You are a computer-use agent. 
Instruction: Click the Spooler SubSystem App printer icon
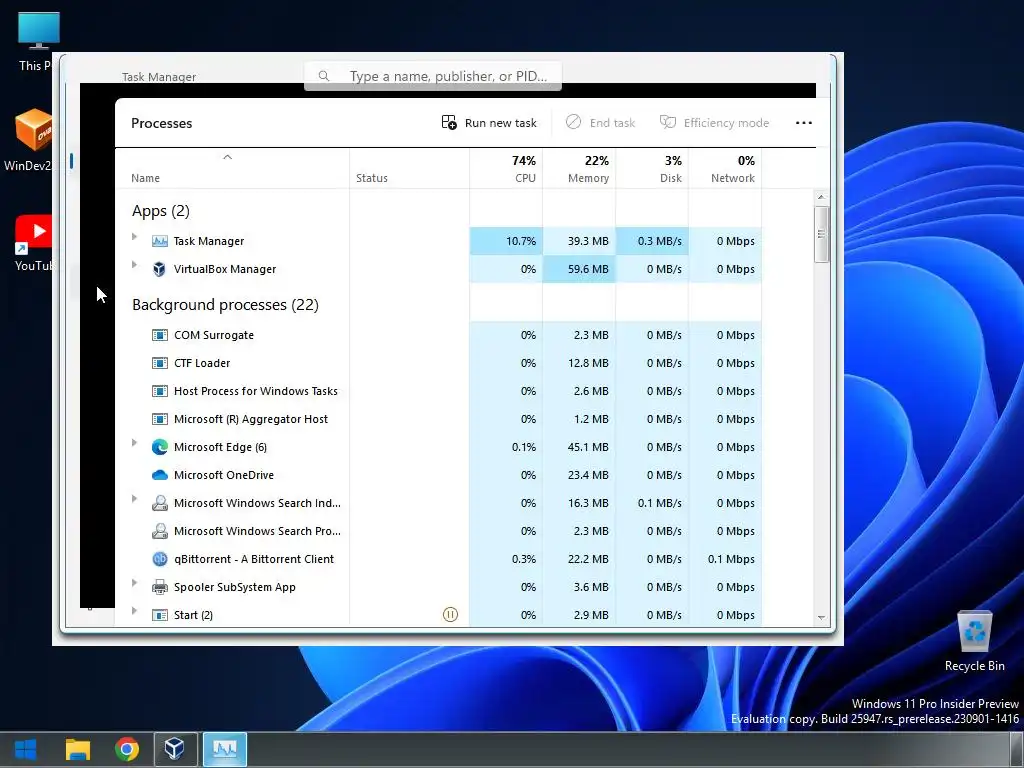pos(160,587)
